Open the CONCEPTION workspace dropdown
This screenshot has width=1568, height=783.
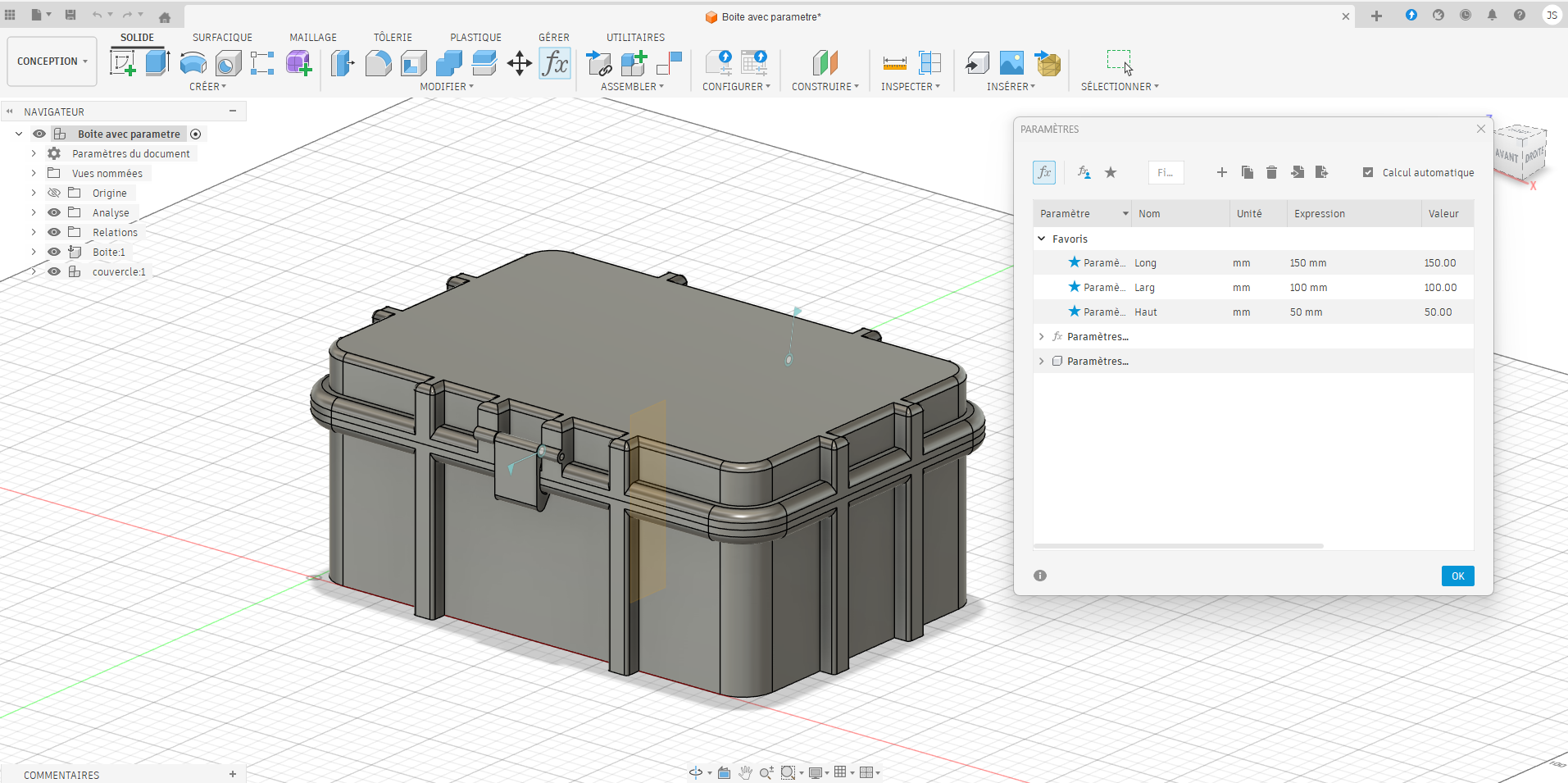tap(52, 61)
